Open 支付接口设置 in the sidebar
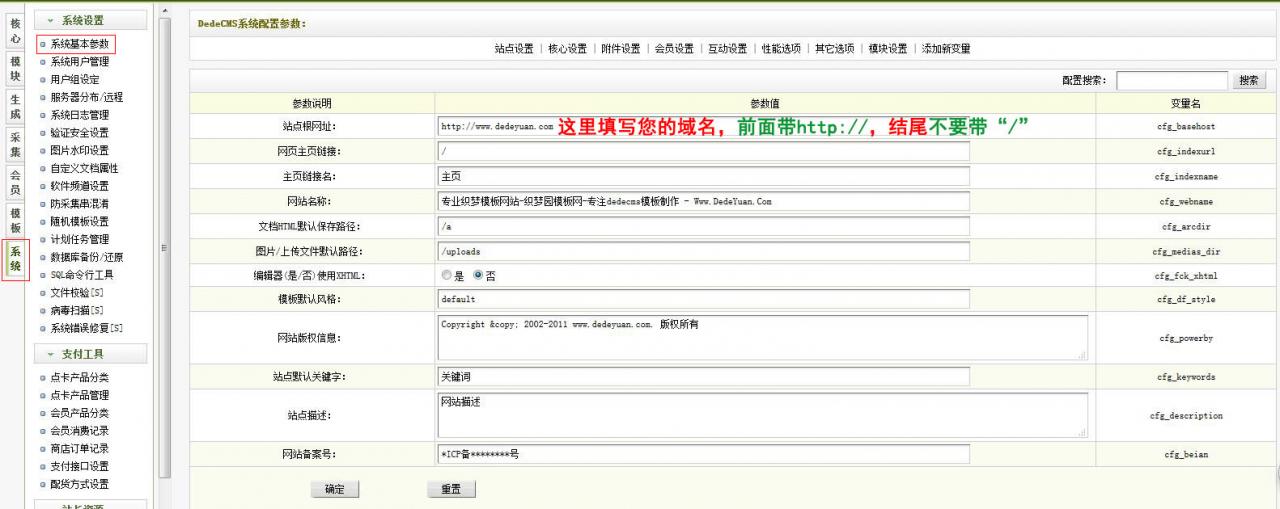This screenshot has width=1280, height=509. (x=80, y=467)
